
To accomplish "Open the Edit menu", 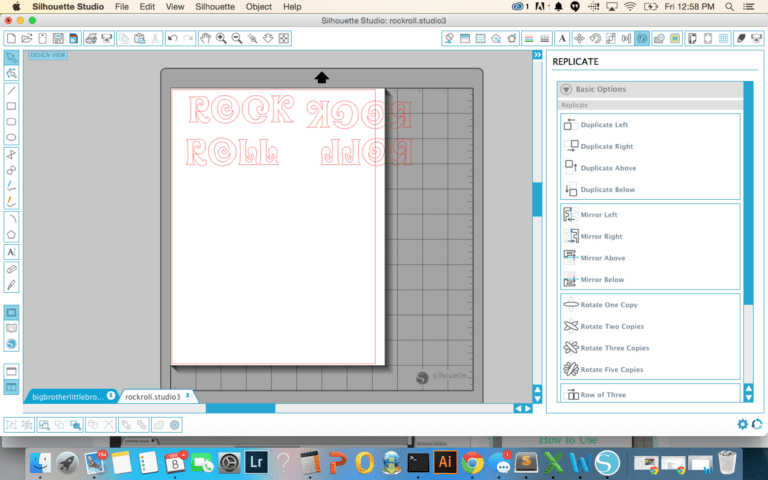I will coord(147,7).
